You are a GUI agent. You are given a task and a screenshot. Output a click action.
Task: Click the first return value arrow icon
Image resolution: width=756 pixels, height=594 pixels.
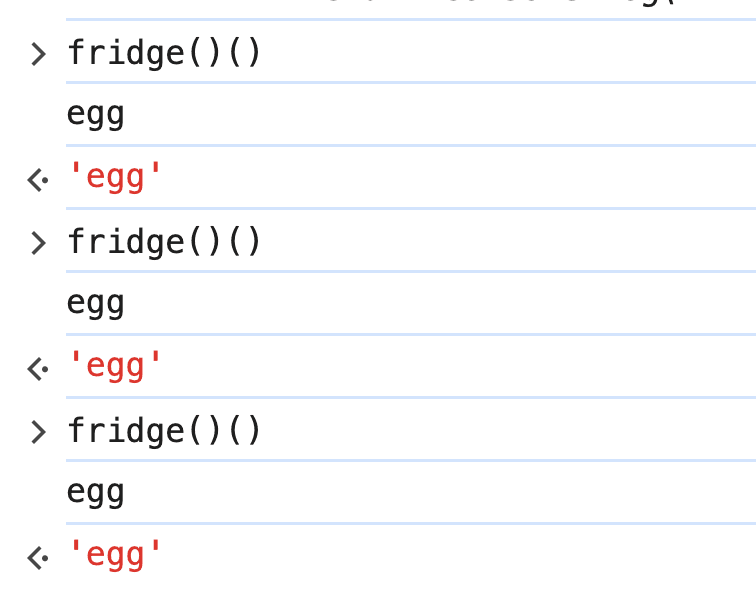click(x=38, y=180)
